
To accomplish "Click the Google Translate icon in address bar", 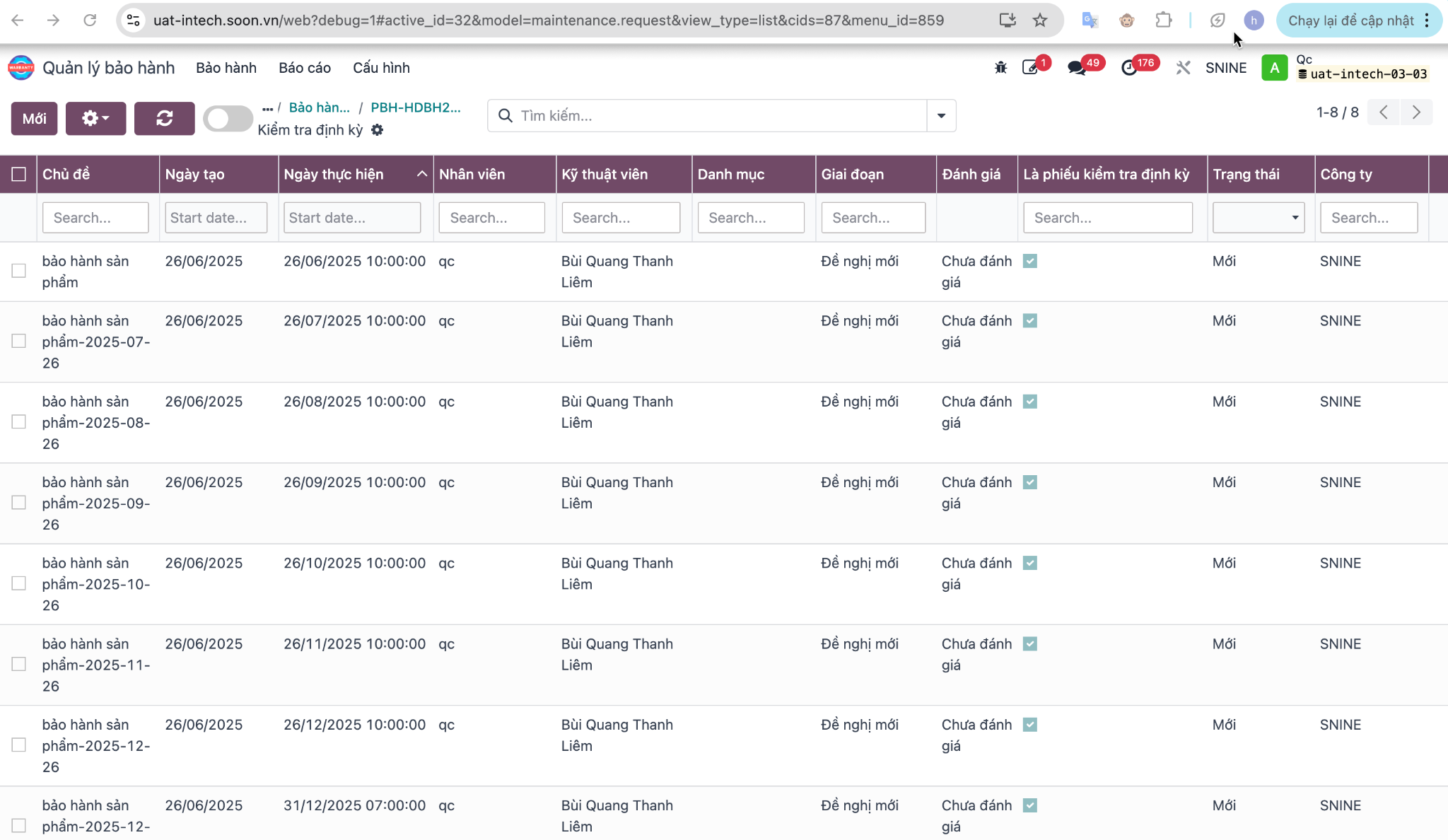I will (1090, 20).
